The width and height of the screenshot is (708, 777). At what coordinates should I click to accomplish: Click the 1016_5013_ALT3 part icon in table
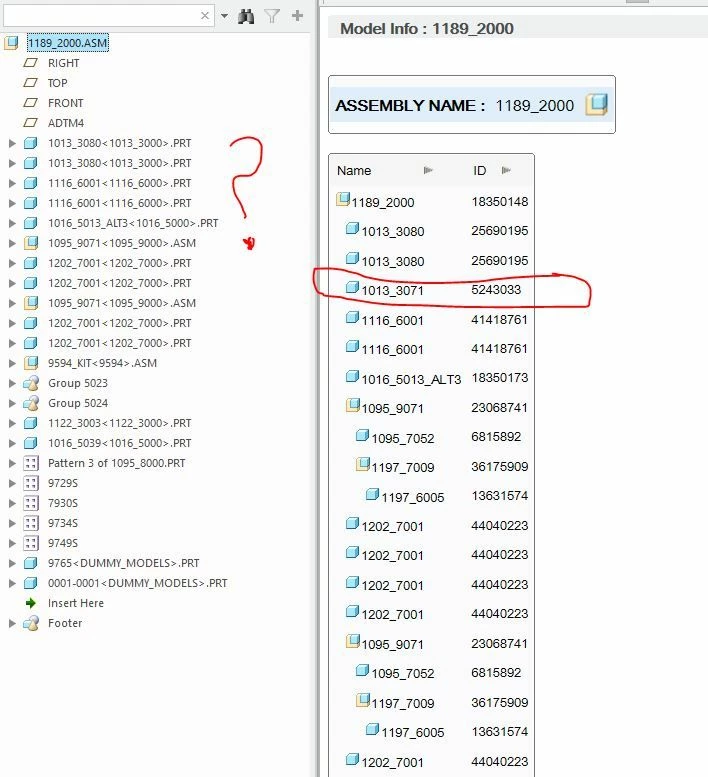pos(352,376)
